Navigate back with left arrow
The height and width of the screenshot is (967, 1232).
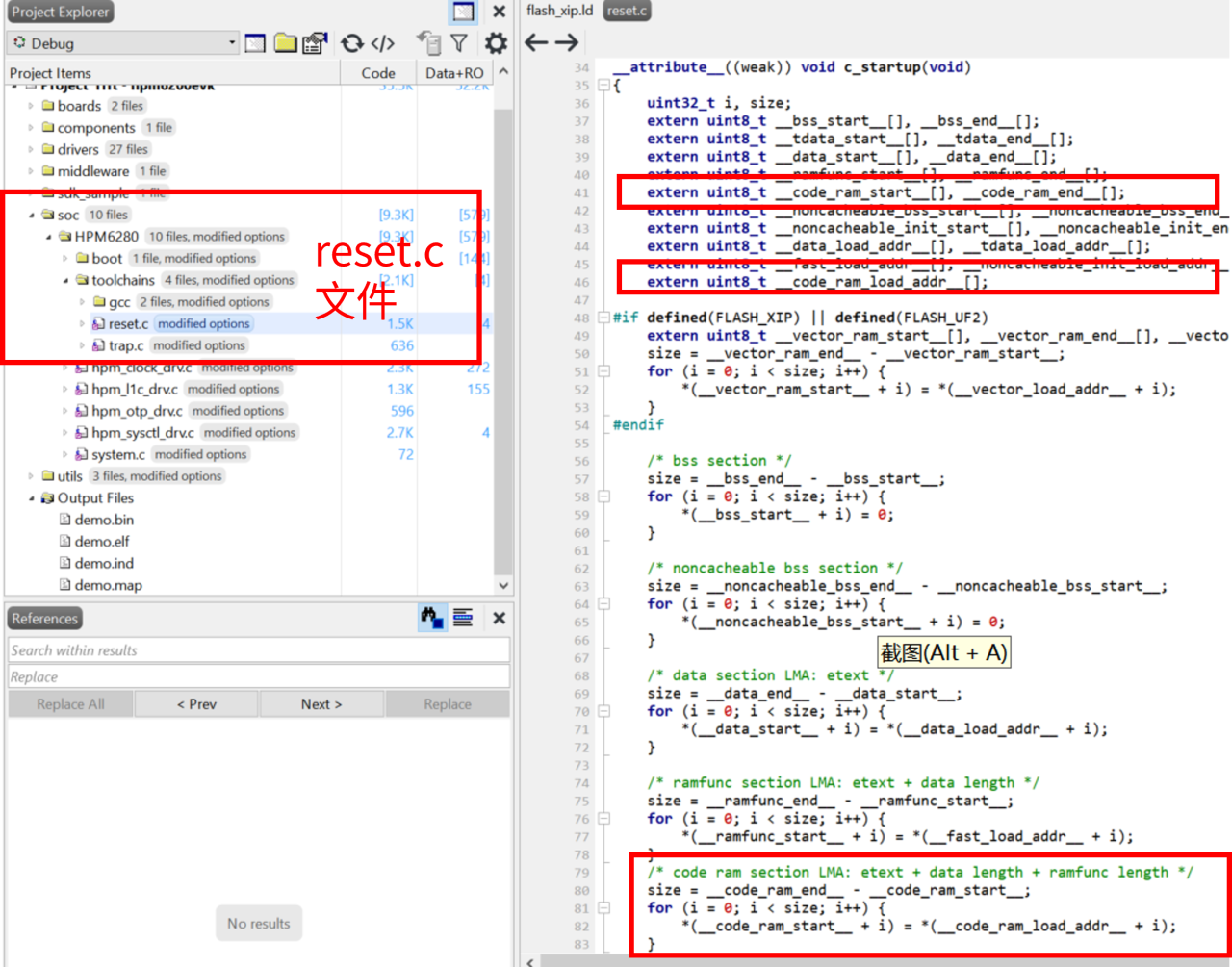[x=536, y=42]
